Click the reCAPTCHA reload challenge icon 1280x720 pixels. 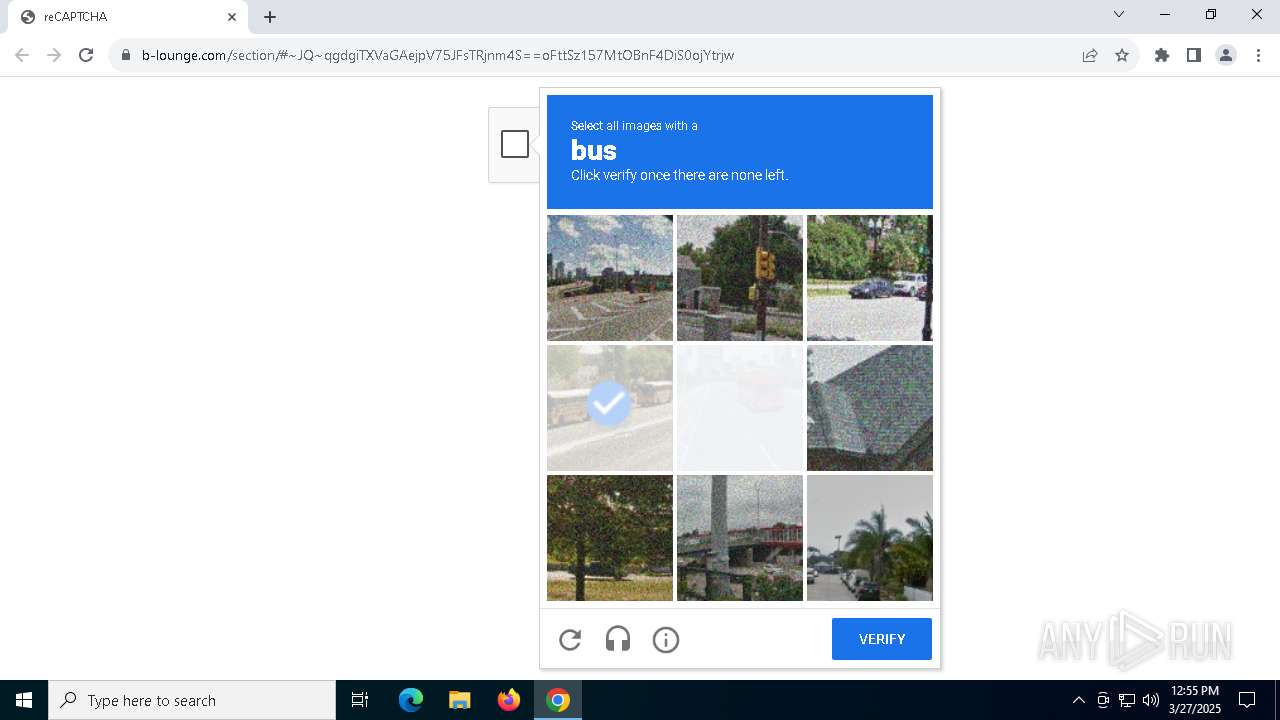pyautogui.click(x=570, y=640)
